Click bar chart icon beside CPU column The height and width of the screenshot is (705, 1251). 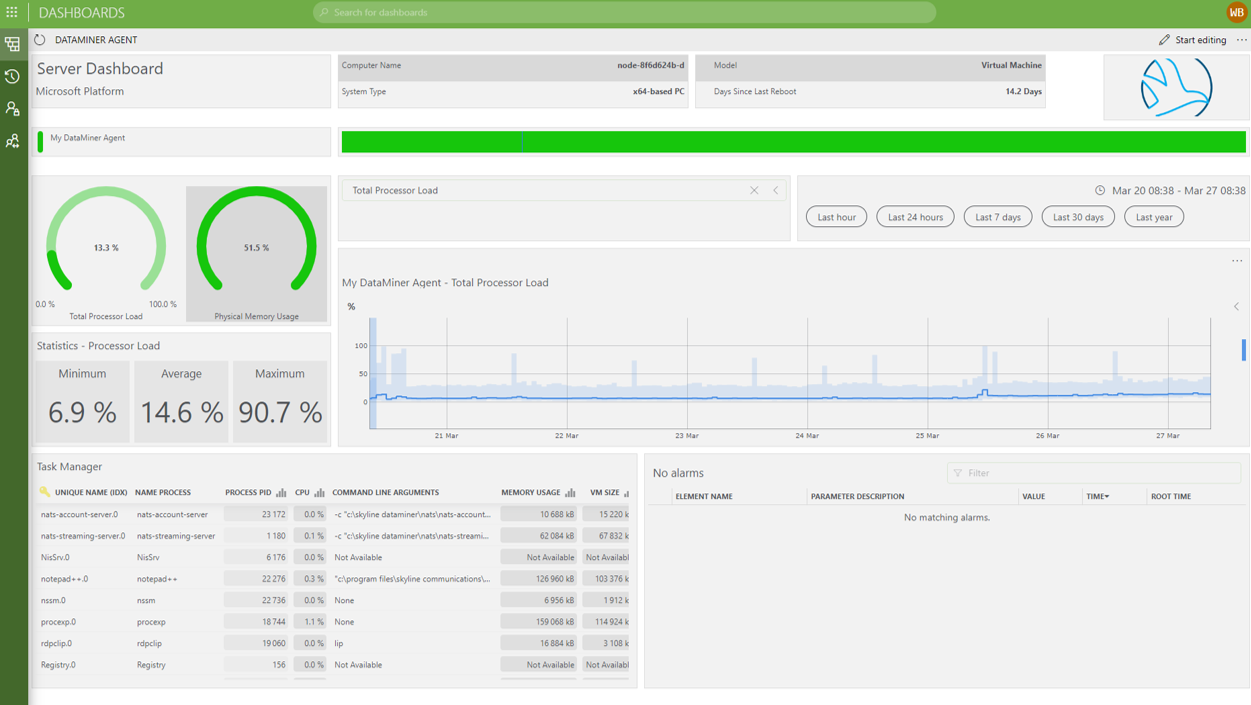[319, 492]
